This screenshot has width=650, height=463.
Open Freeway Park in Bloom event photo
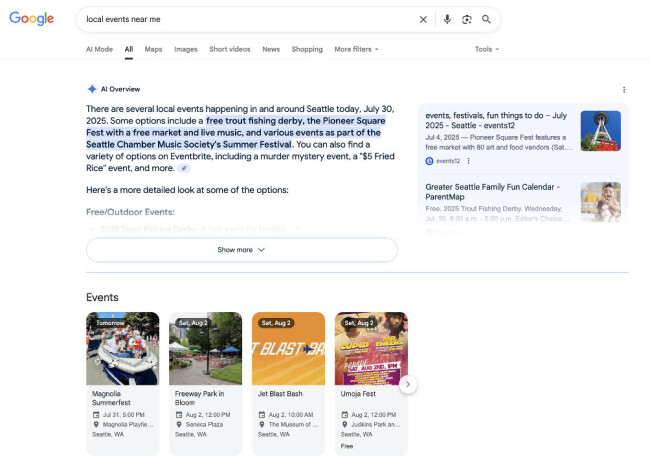pos(205,349)
